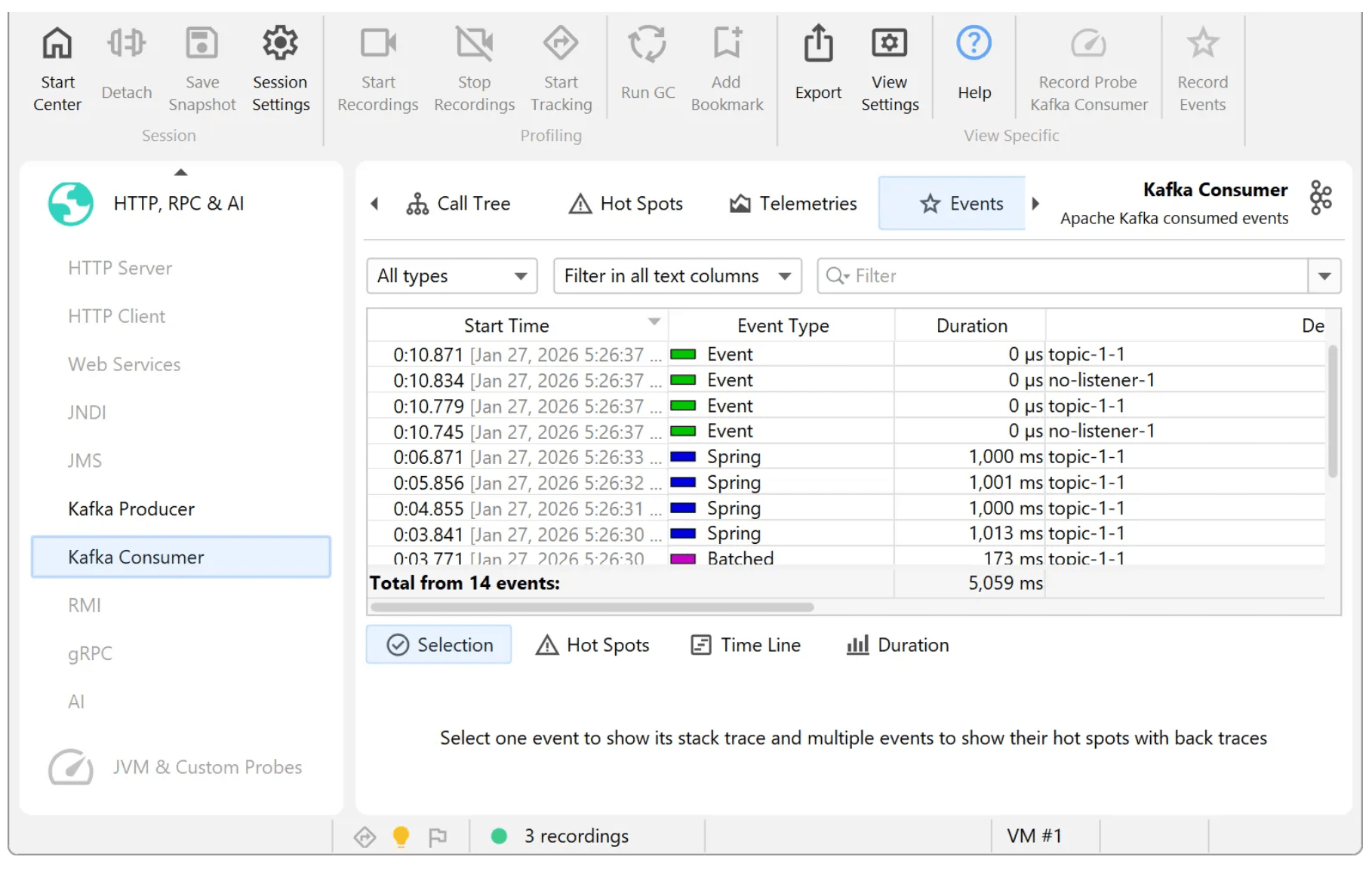1372x869 pixels.
Task: Select Kafka Producer in sidebar
Action: (131, 509)
